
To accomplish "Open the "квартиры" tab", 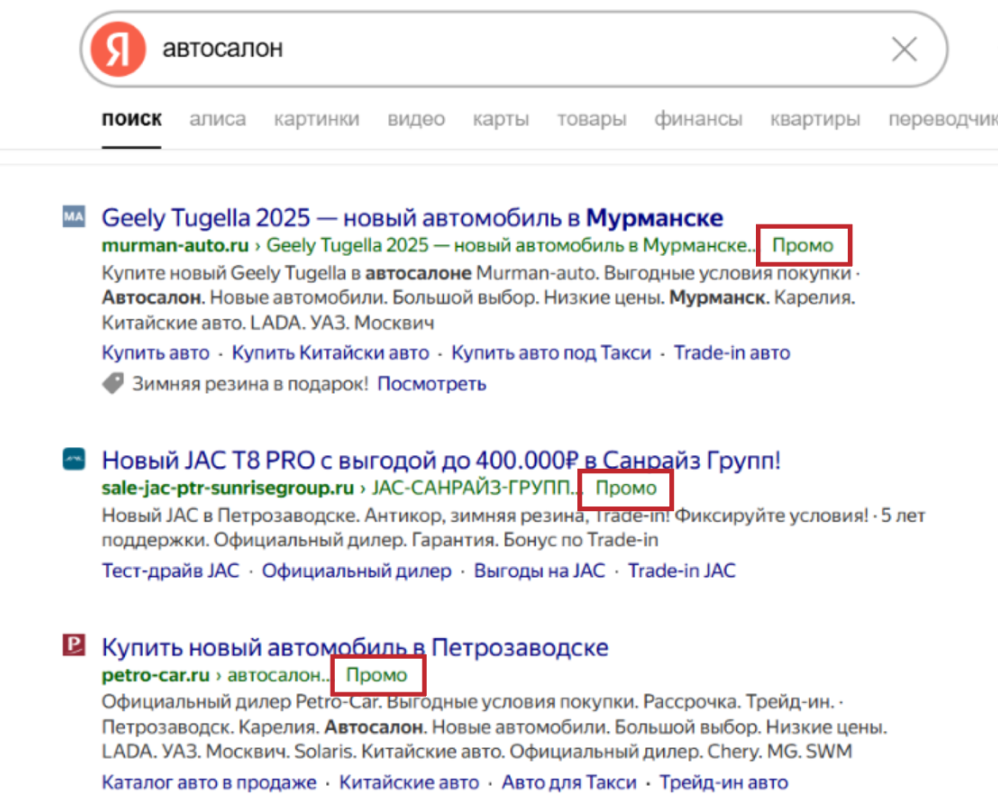I will click(815, 119).
